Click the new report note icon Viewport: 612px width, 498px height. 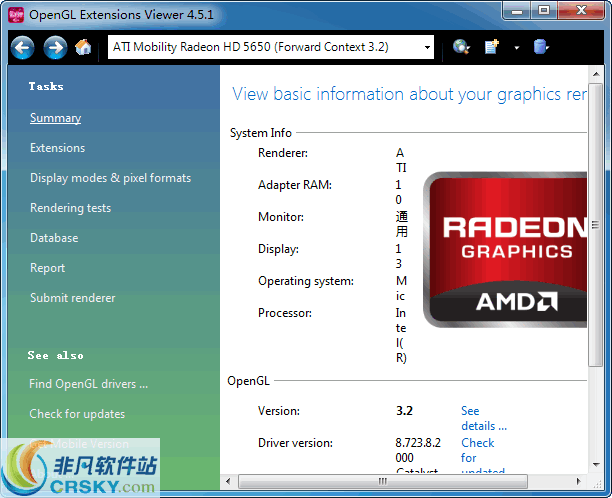point(491,47)
